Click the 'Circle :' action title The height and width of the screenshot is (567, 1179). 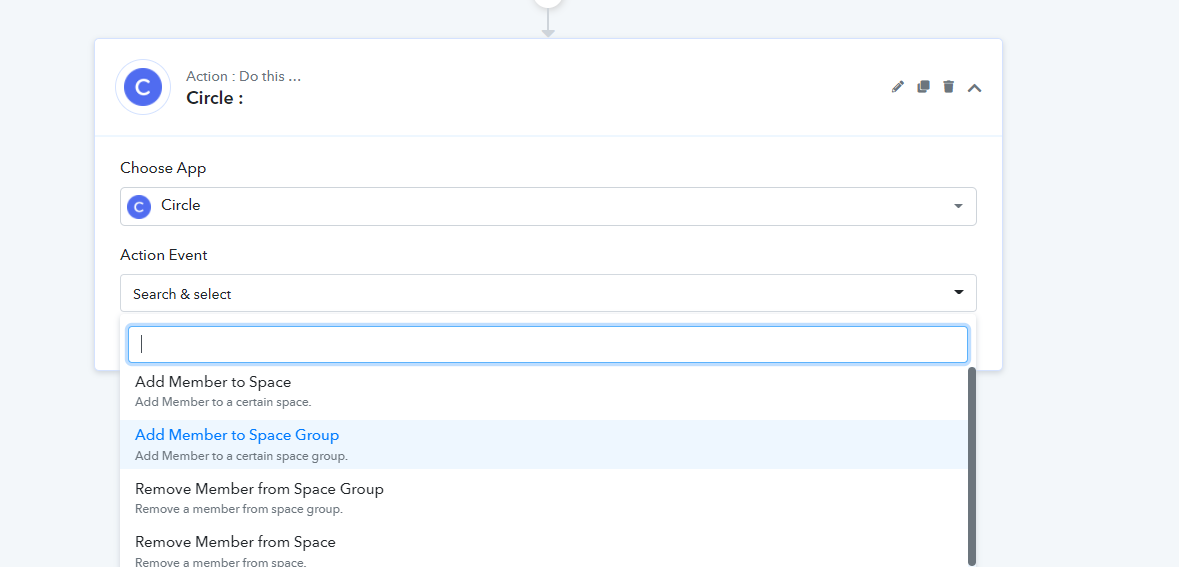pos(215,98)
